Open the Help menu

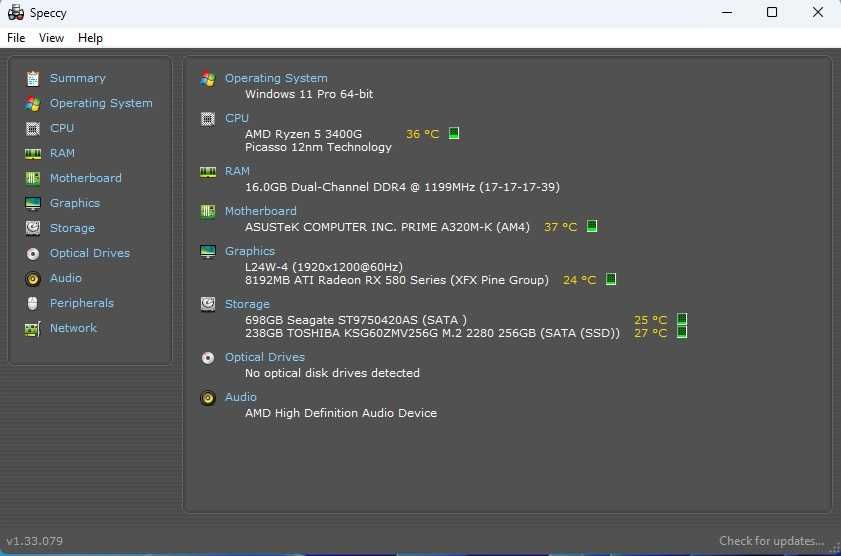(90, 38)
